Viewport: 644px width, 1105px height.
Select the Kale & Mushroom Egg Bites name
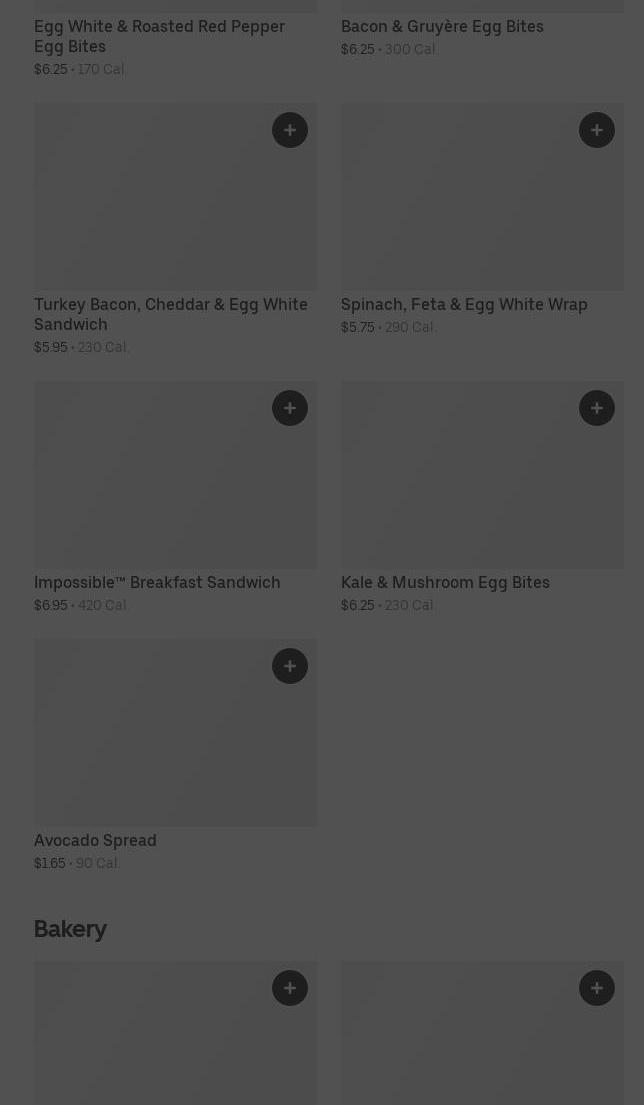(445, 582)
